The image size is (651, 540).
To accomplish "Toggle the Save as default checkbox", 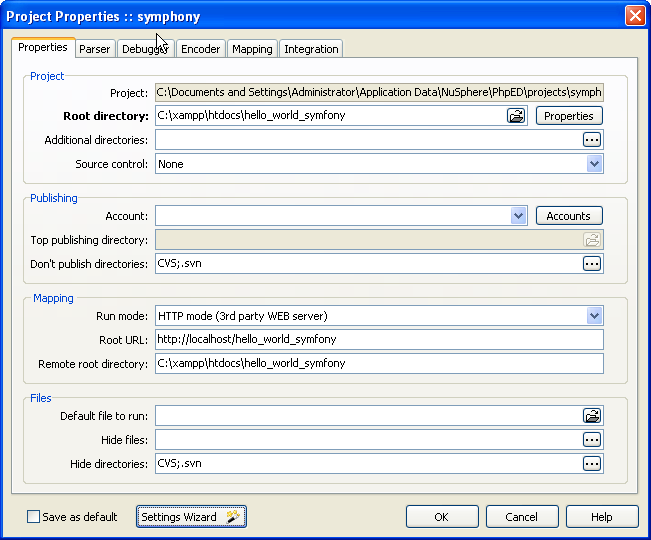I will (x=34, y=517).
